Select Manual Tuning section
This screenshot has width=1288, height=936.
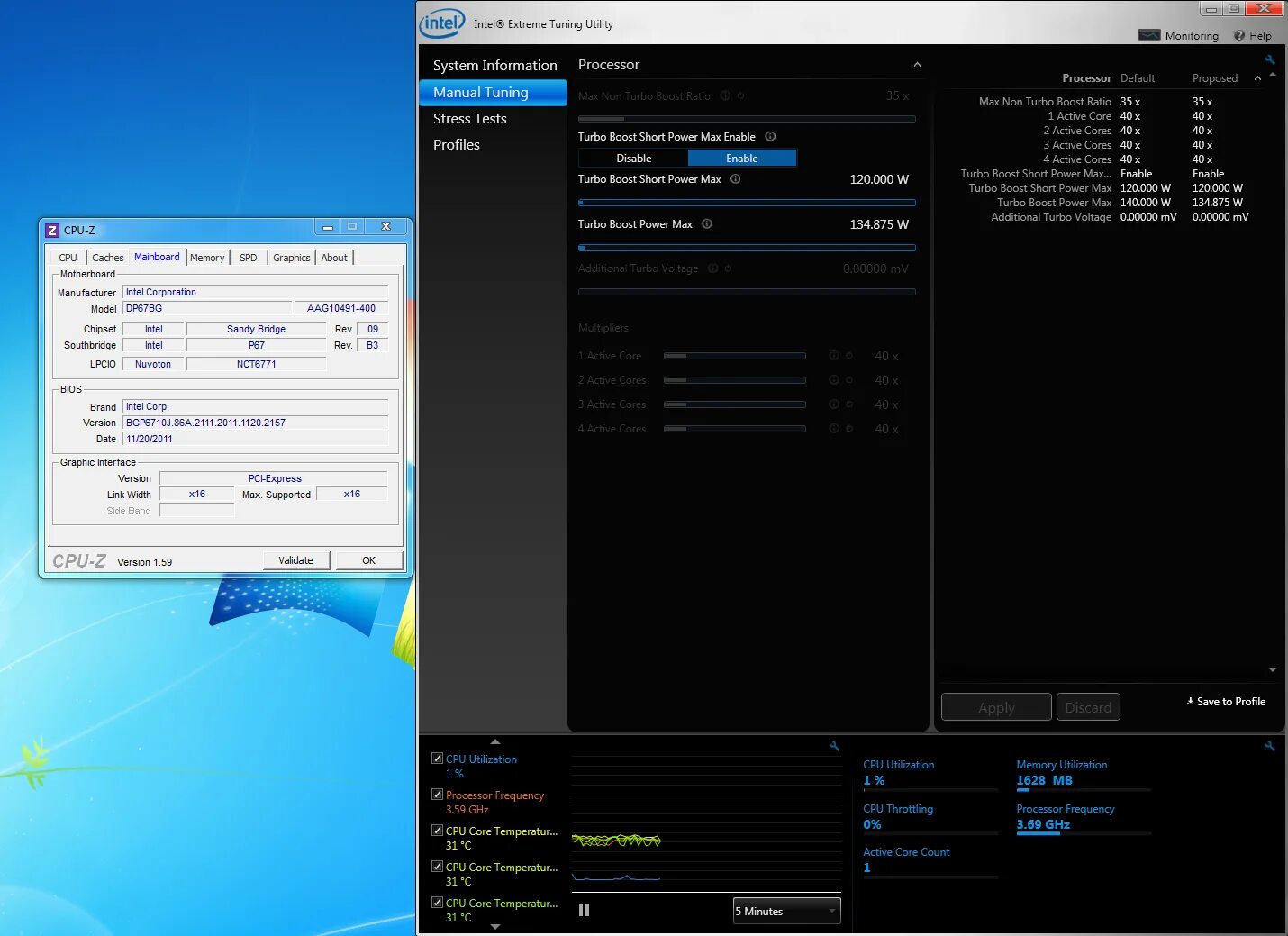coord(493,93)
